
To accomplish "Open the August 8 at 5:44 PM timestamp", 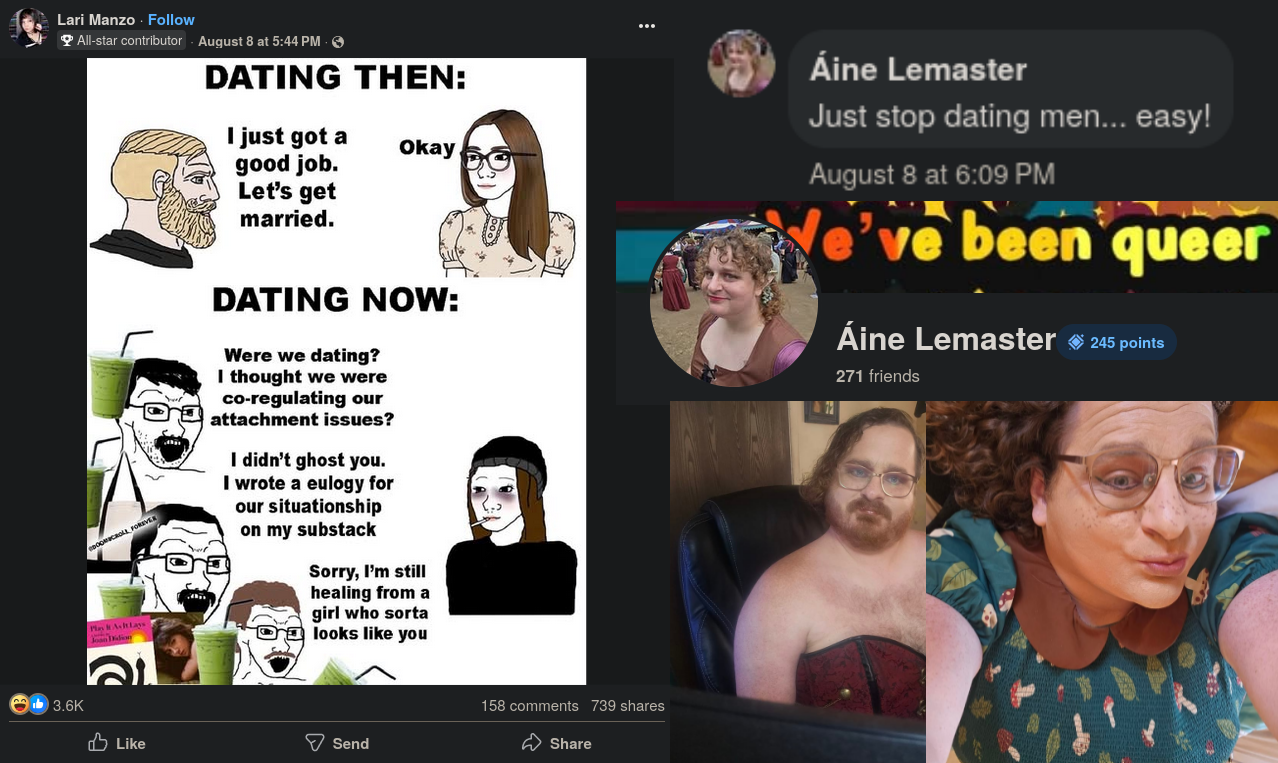I will click(259, 42).
